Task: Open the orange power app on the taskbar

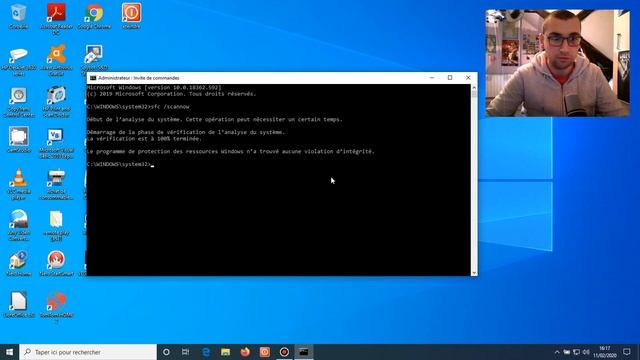Action: click(x=264, y=352)
